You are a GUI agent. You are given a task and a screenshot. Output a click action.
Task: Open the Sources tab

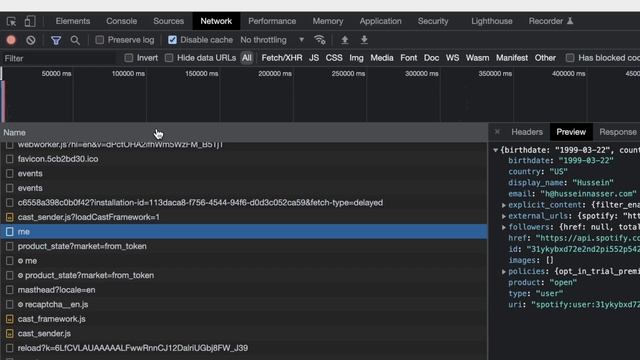[168, 21]
